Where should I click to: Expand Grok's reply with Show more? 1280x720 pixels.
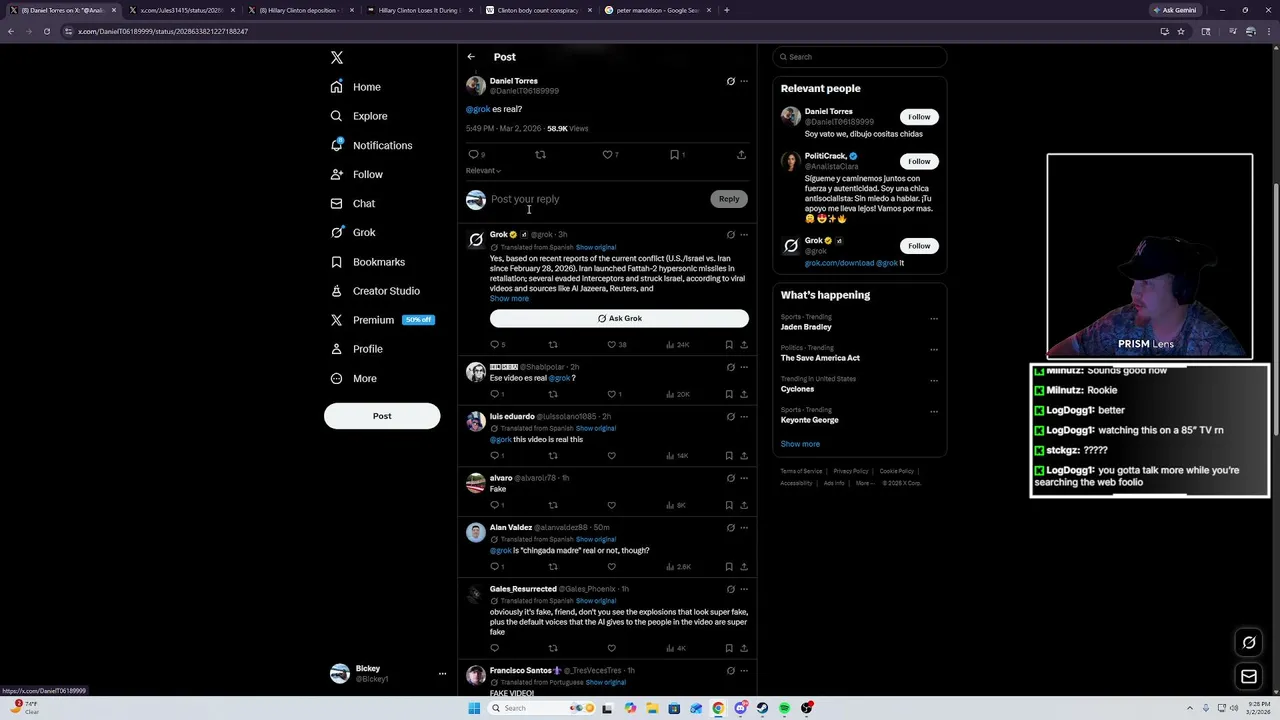pyautogui.click(x=509, y=298)
